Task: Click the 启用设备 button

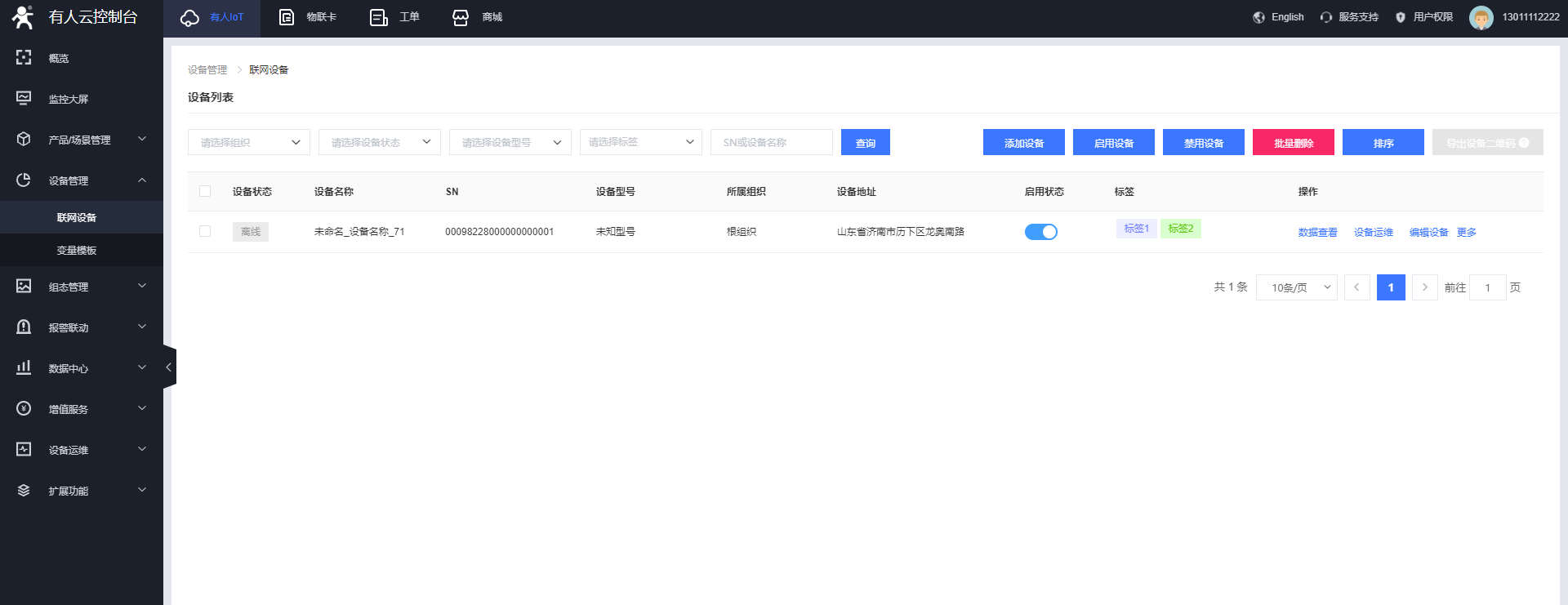Action: (x=1114, y=142)
